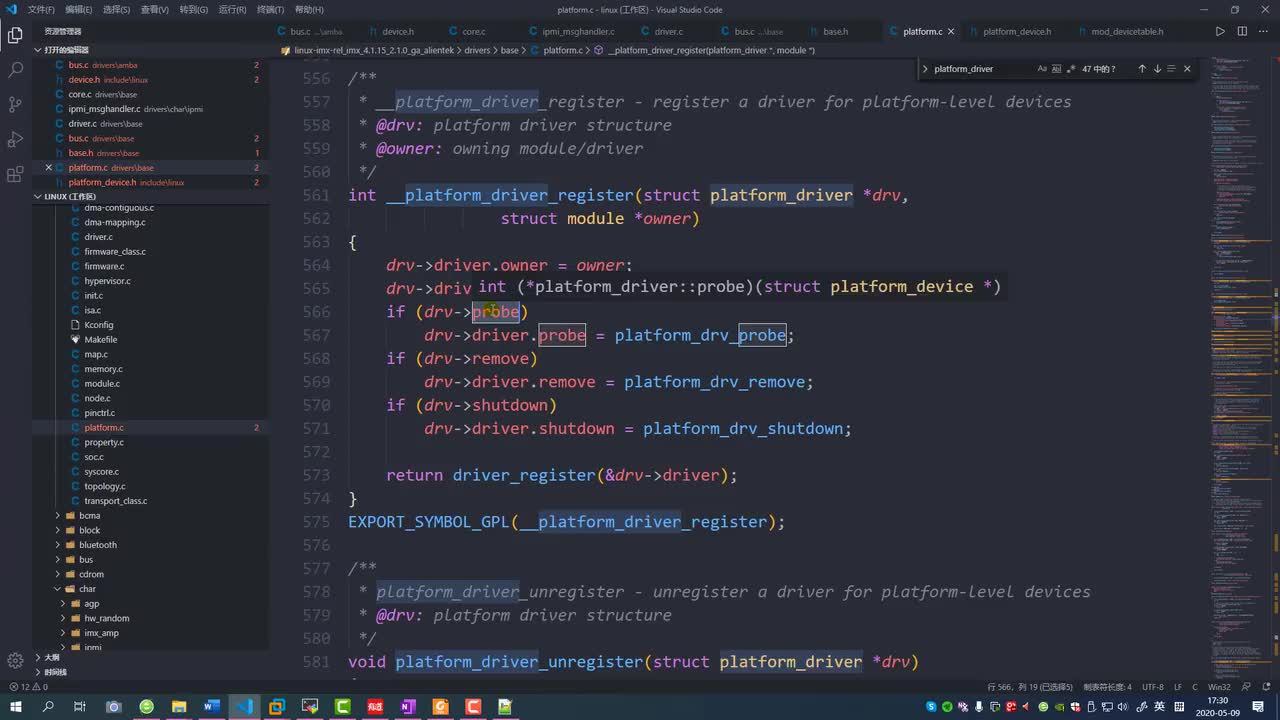Open the Manage gear menu
The width and height of the screenshot is (1280, 720).
point(15,660)
